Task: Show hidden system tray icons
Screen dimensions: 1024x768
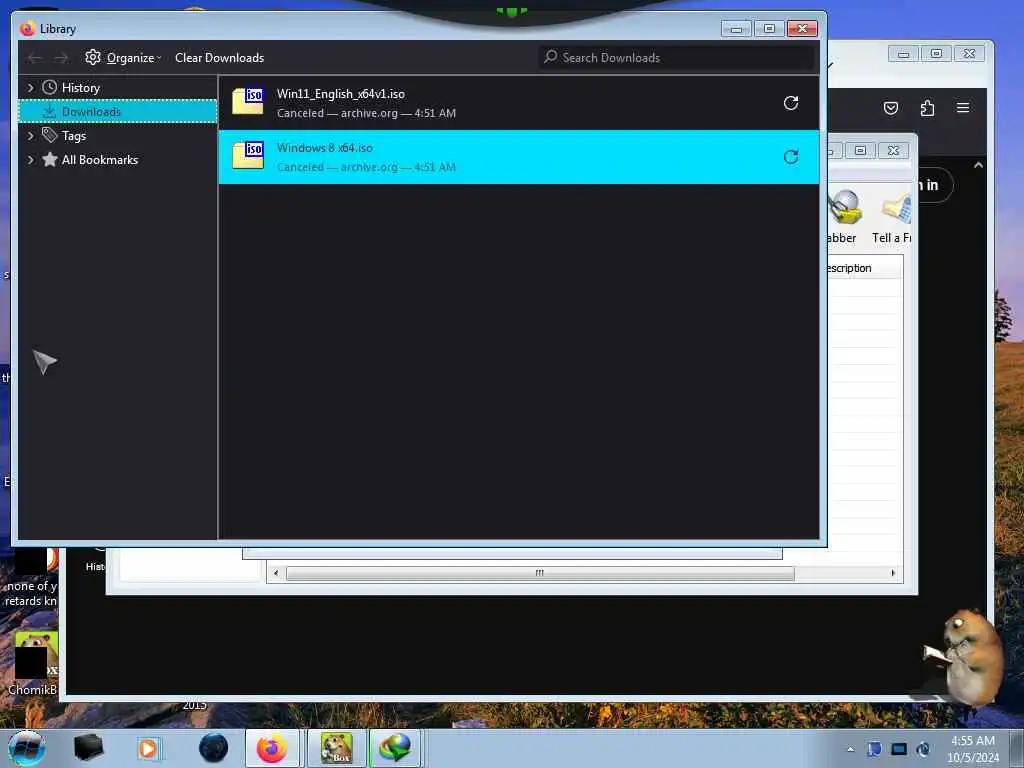Action: 850,749
